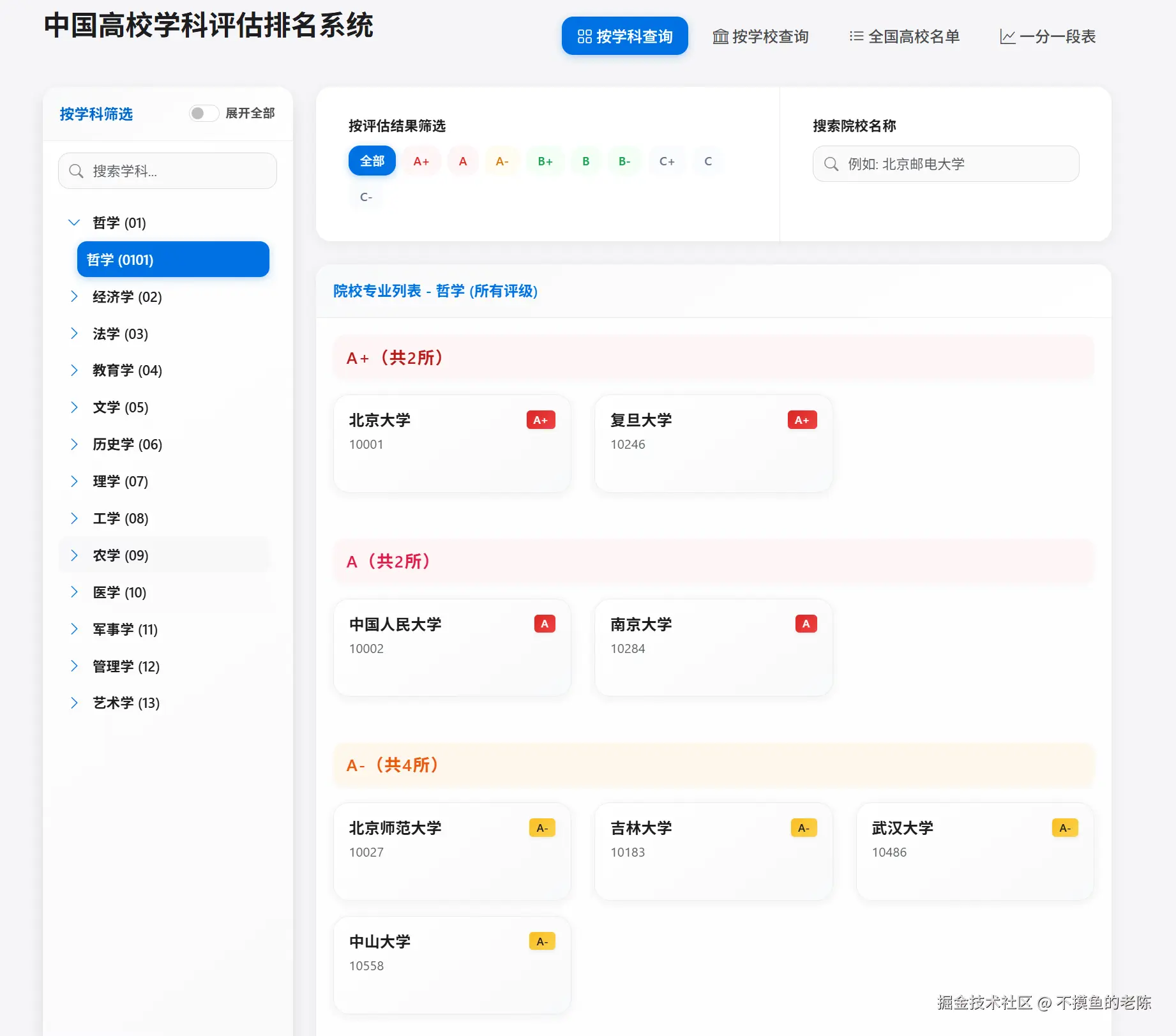Click school code 10246
Image resolution: width=1176 pixels, height=1036 pixels.
coord(628,444)
